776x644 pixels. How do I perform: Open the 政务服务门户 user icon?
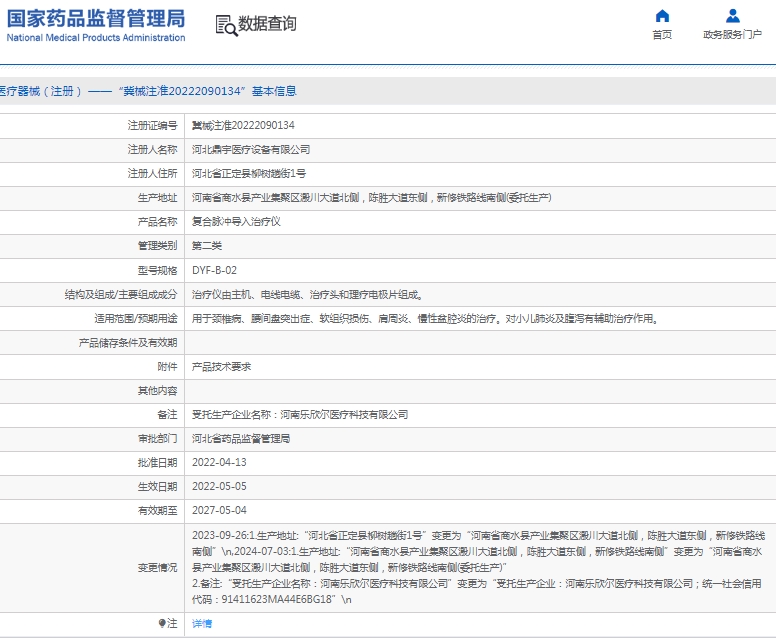point(732,16)
